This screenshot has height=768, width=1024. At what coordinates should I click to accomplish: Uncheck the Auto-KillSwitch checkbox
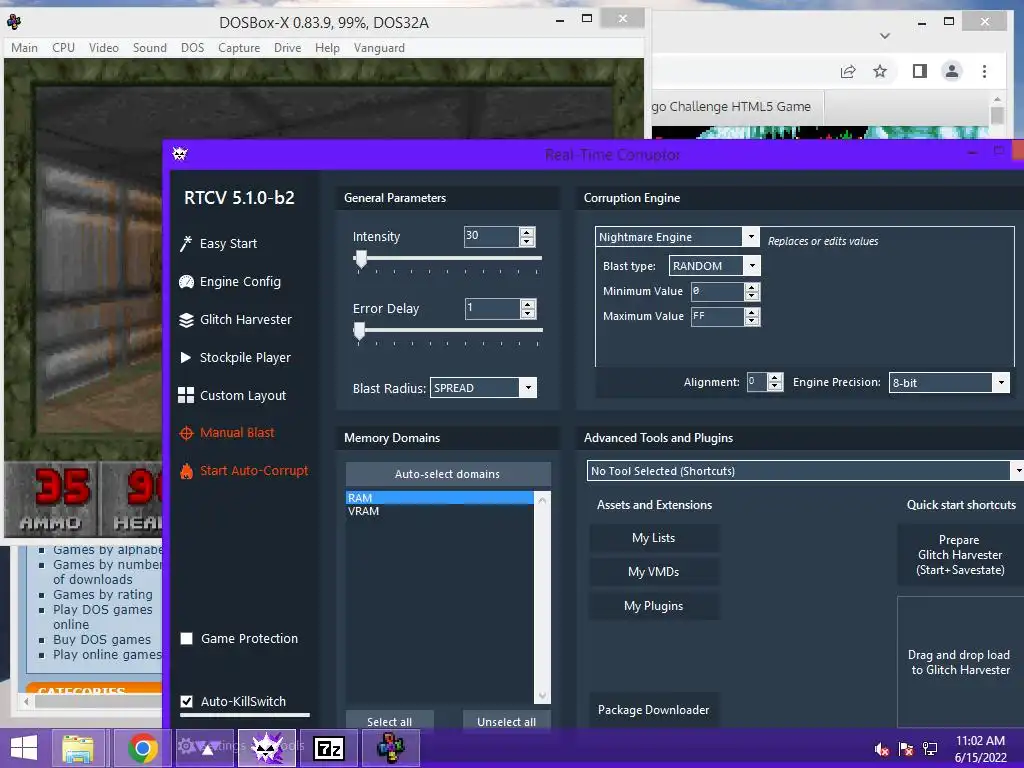point(187,701)
